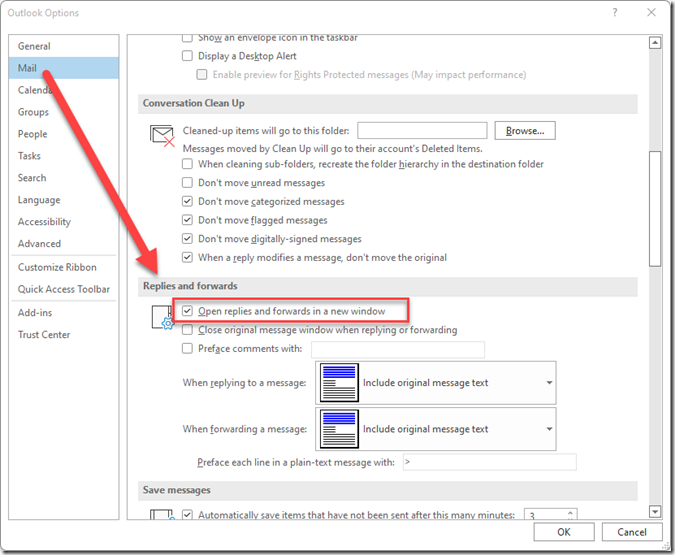Click the Conversation Clean Up section header

click(388, 104)
